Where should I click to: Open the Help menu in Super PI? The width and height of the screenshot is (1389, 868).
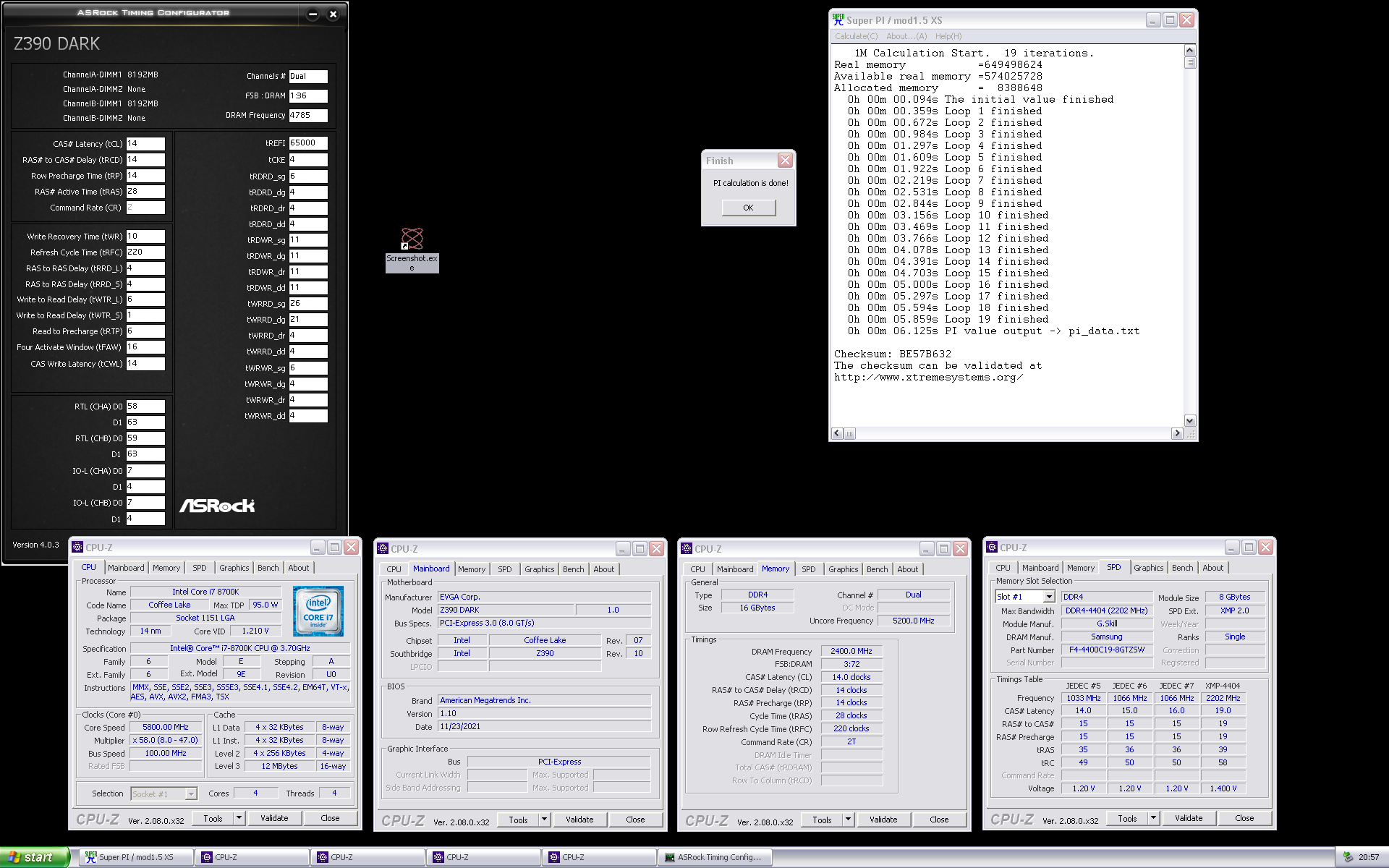948,36
